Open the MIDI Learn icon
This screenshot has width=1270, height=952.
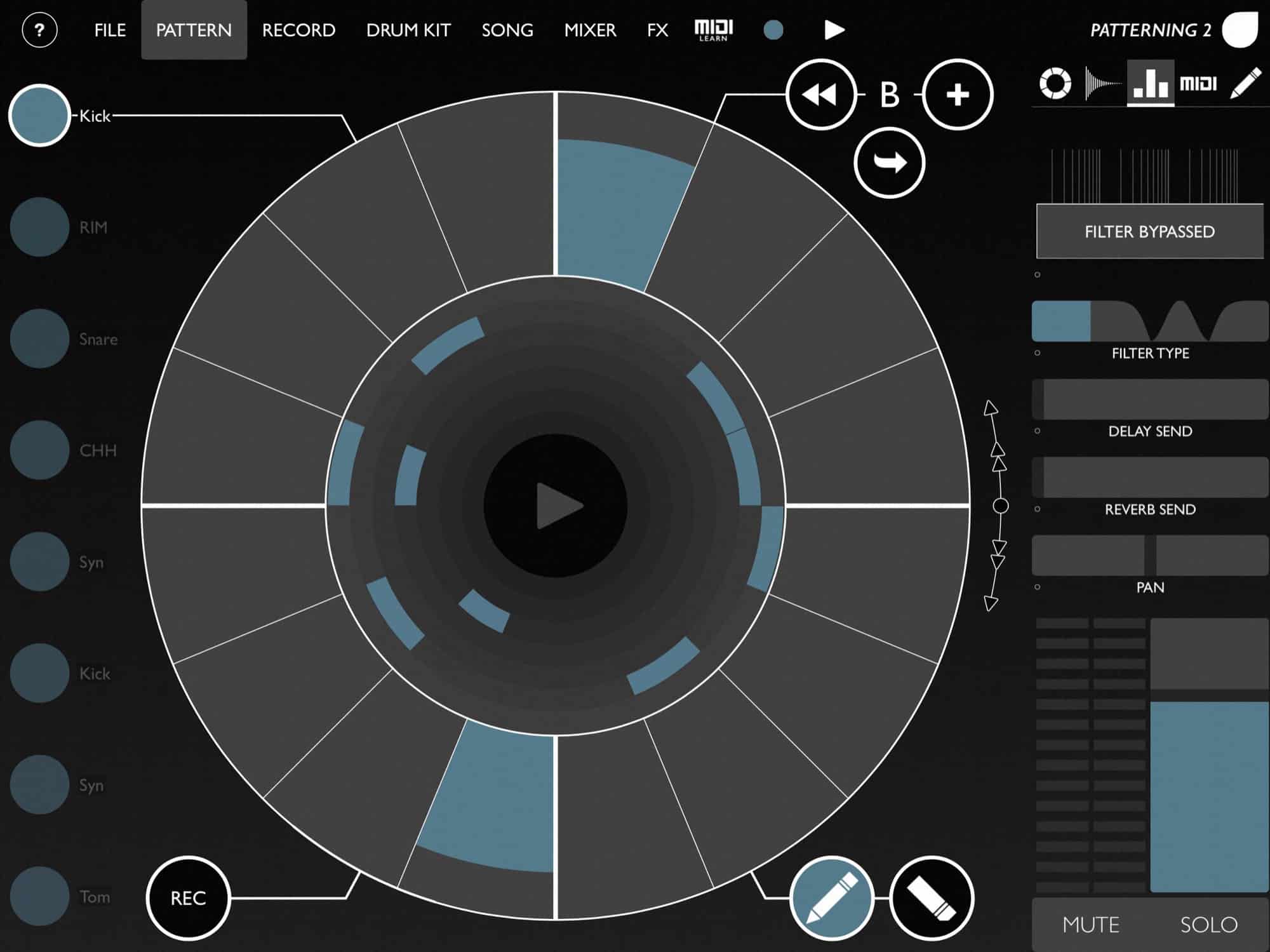[713, 30]
